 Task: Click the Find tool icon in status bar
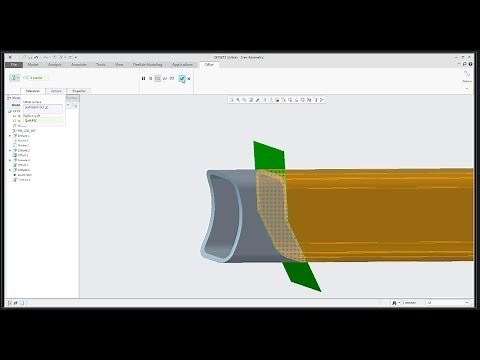tap(394, 303)
